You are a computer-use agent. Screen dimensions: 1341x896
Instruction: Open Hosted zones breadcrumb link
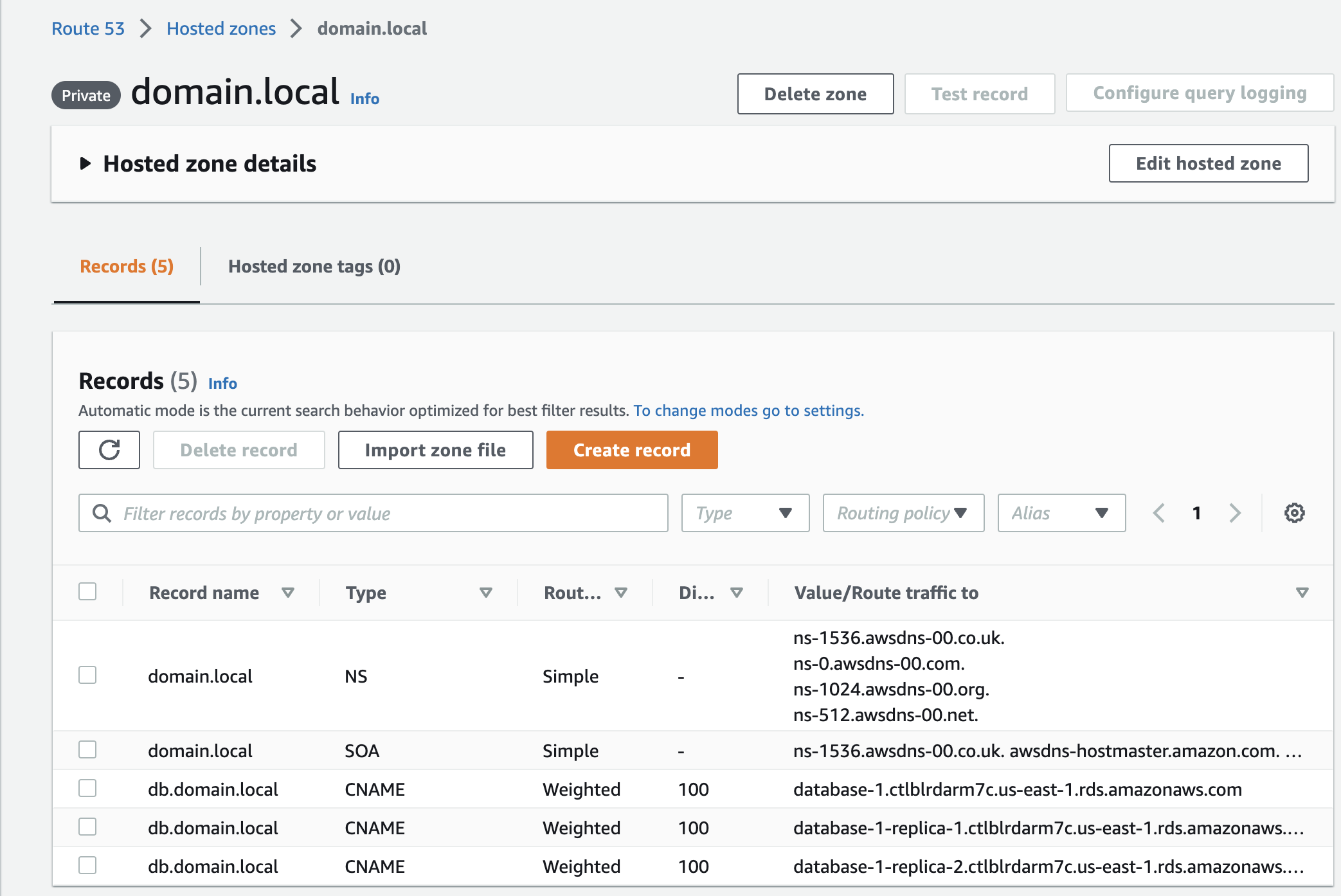click(221, 28)
